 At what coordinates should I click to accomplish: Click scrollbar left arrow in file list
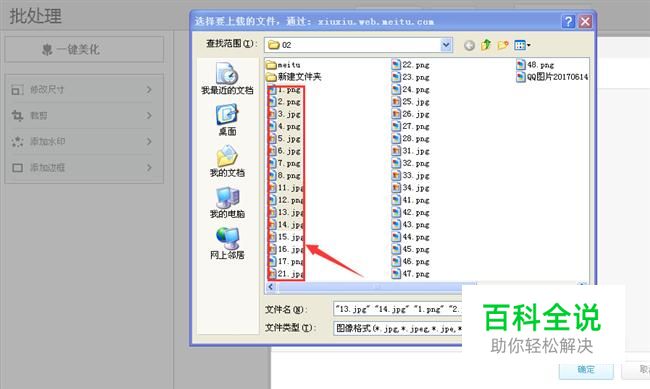(x=271, y=287)
